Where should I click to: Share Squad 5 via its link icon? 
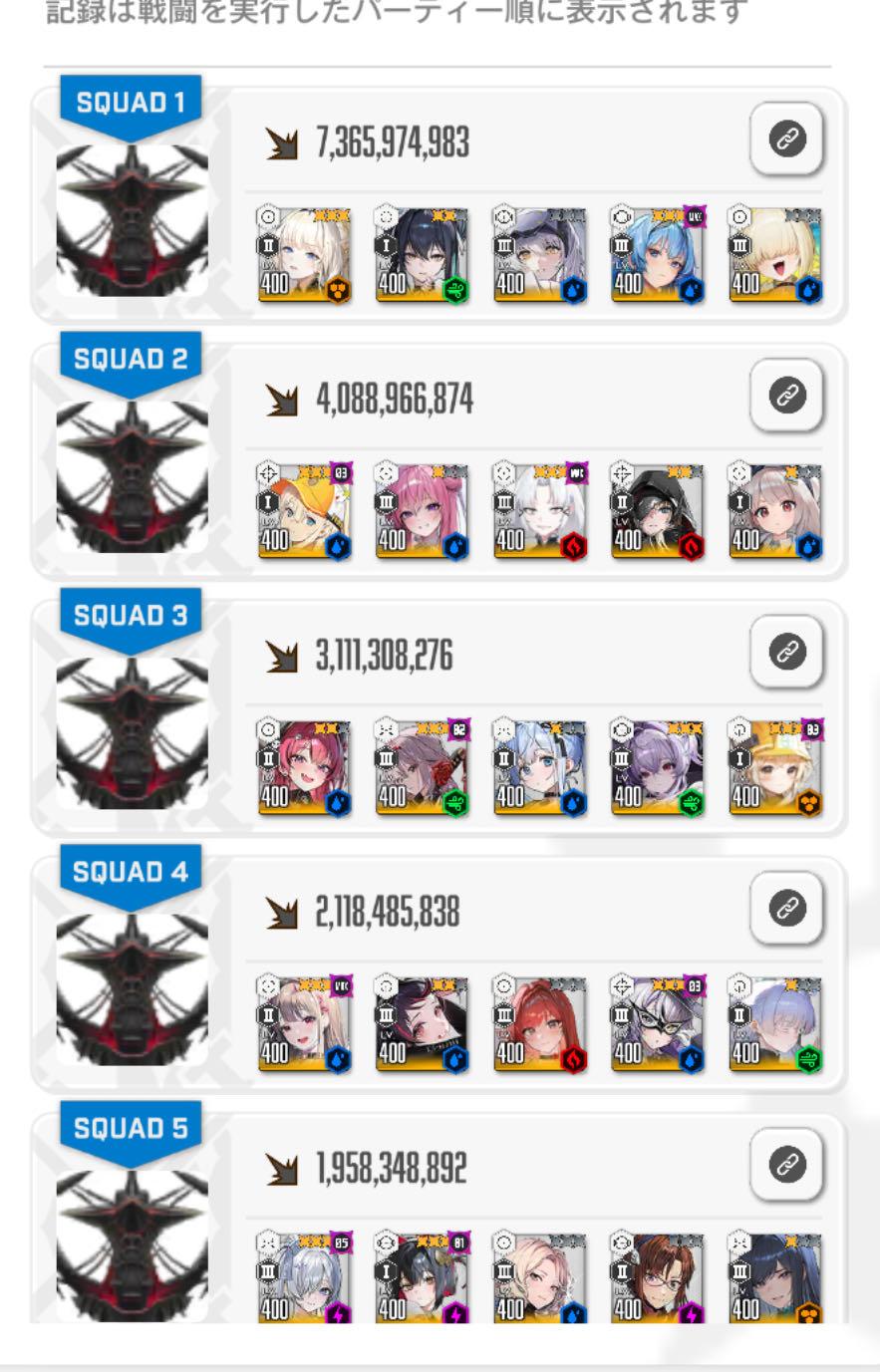786,1164
